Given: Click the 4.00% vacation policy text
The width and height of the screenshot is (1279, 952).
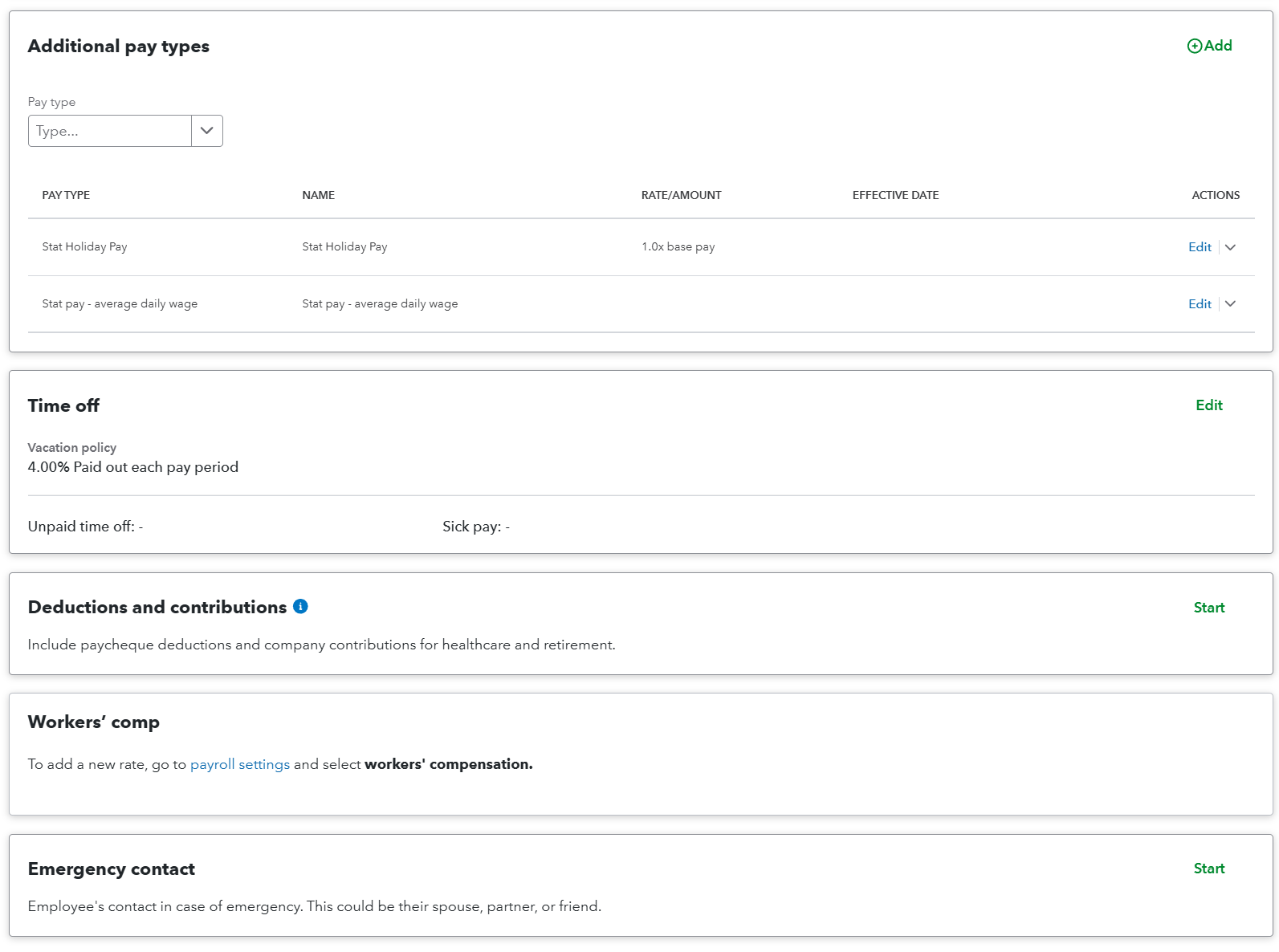Looking at the screenshot, I should pos(132,467).
